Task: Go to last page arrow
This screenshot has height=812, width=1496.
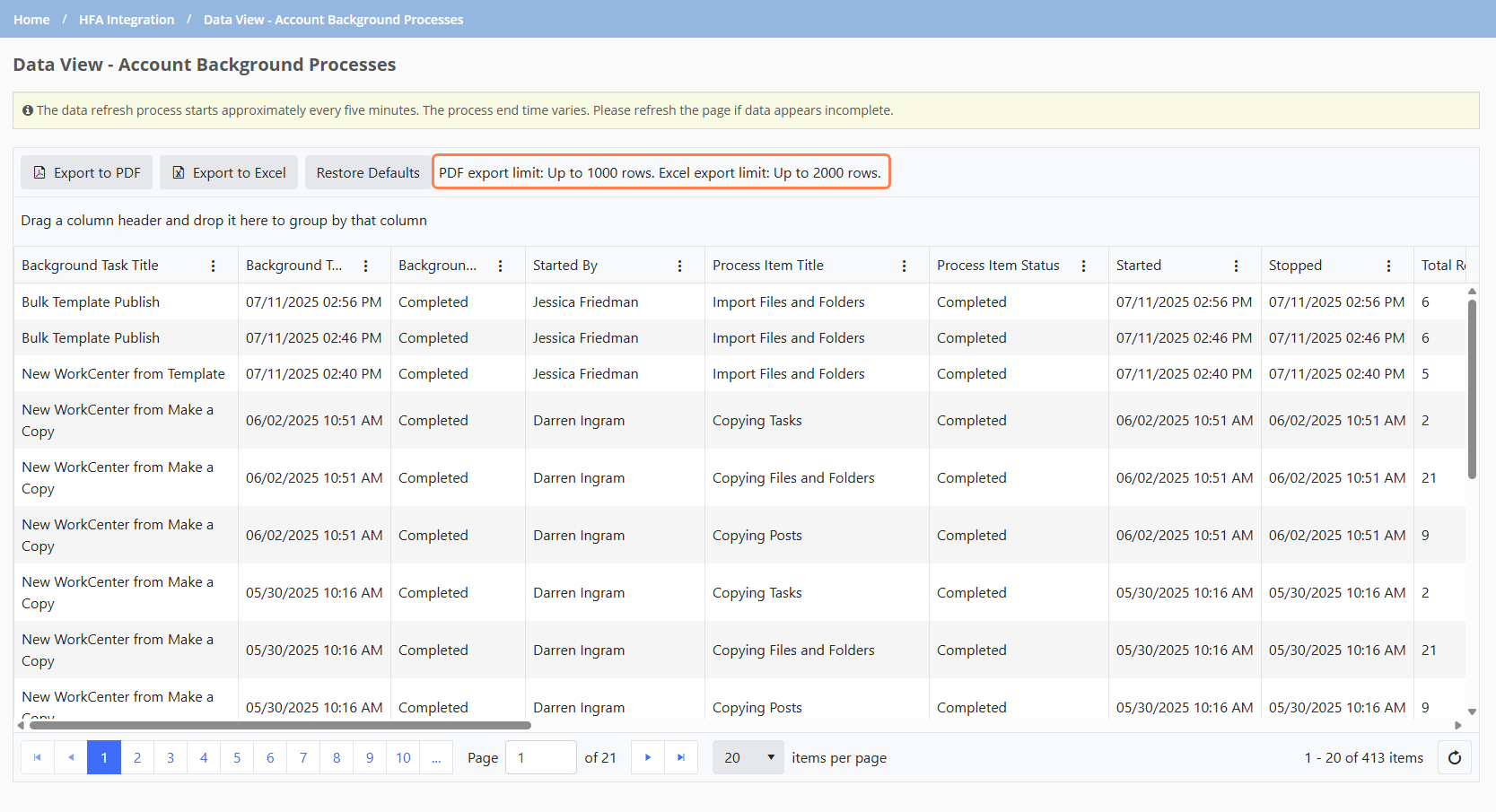Action: [x=681, y=757]
